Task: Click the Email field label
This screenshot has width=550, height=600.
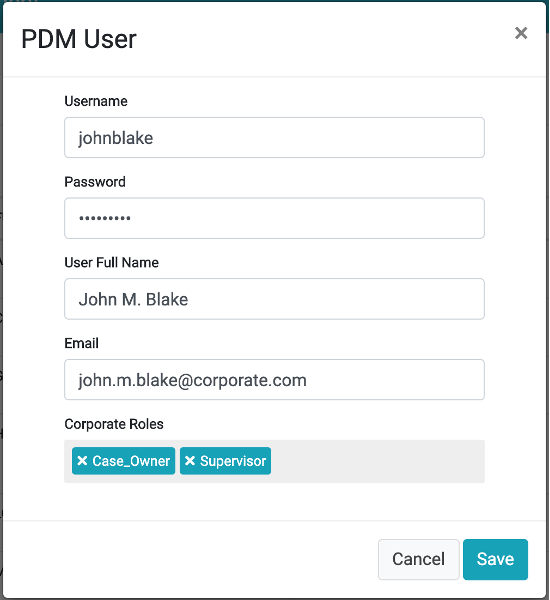Action: point(82,343)
